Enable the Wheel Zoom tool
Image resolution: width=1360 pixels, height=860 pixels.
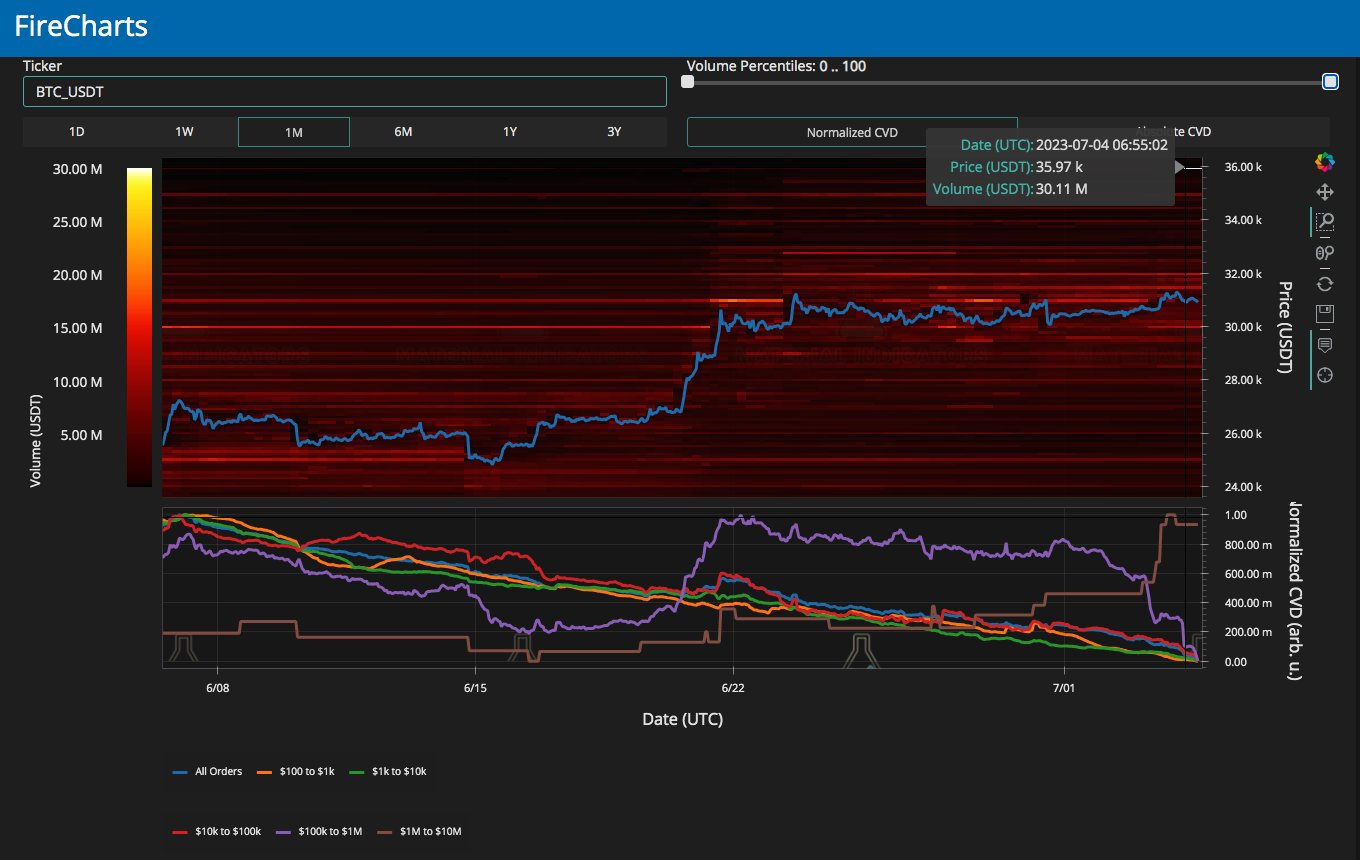point(1325,253)
